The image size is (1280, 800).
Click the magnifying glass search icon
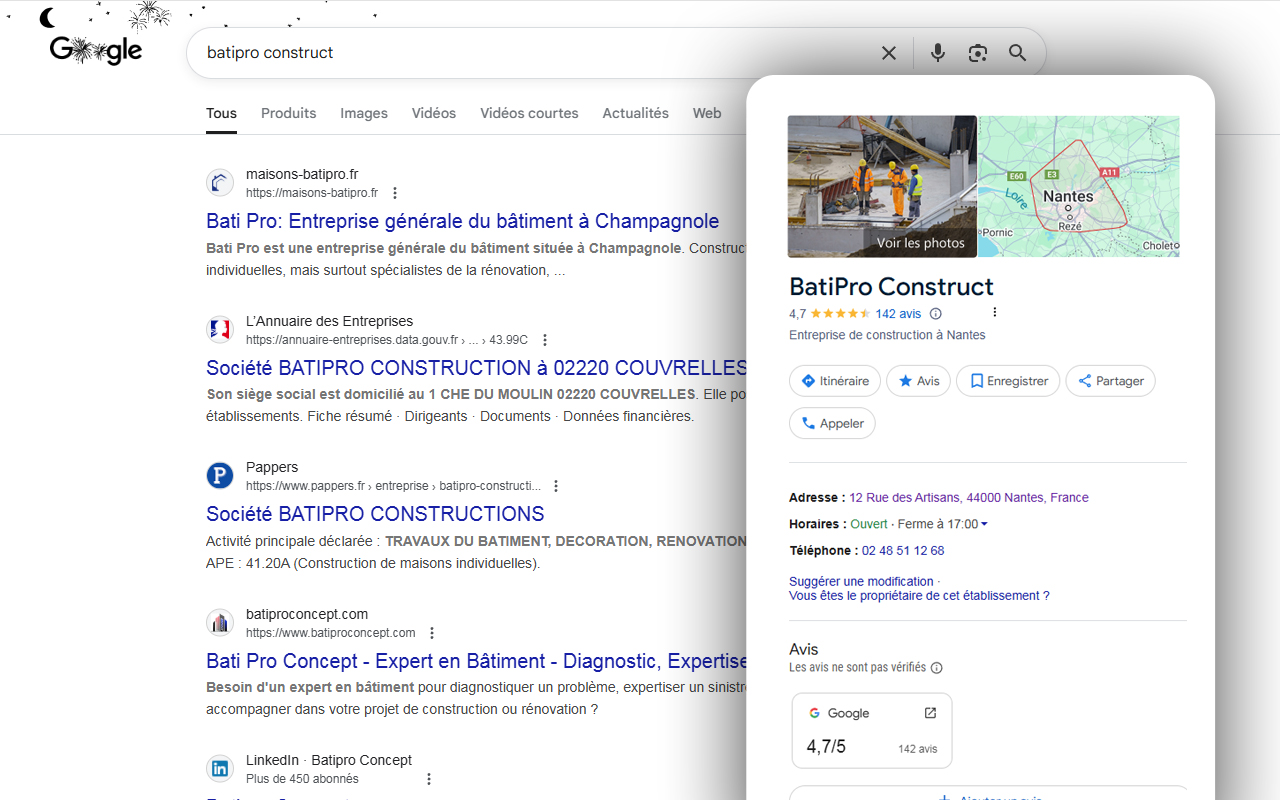(x=1017, y=53)
